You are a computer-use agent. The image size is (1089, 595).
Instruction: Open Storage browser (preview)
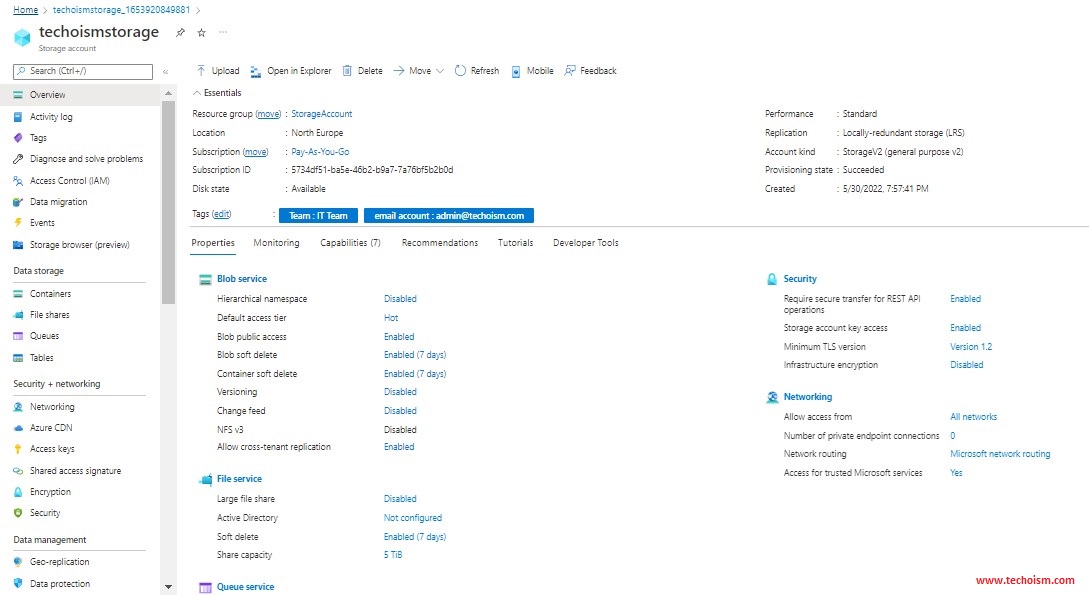pos(80,244)
